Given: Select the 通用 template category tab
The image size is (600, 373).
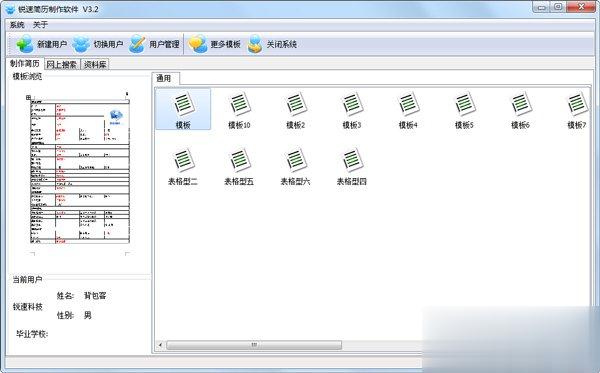Looking at the screenshot, I should 165,78.
